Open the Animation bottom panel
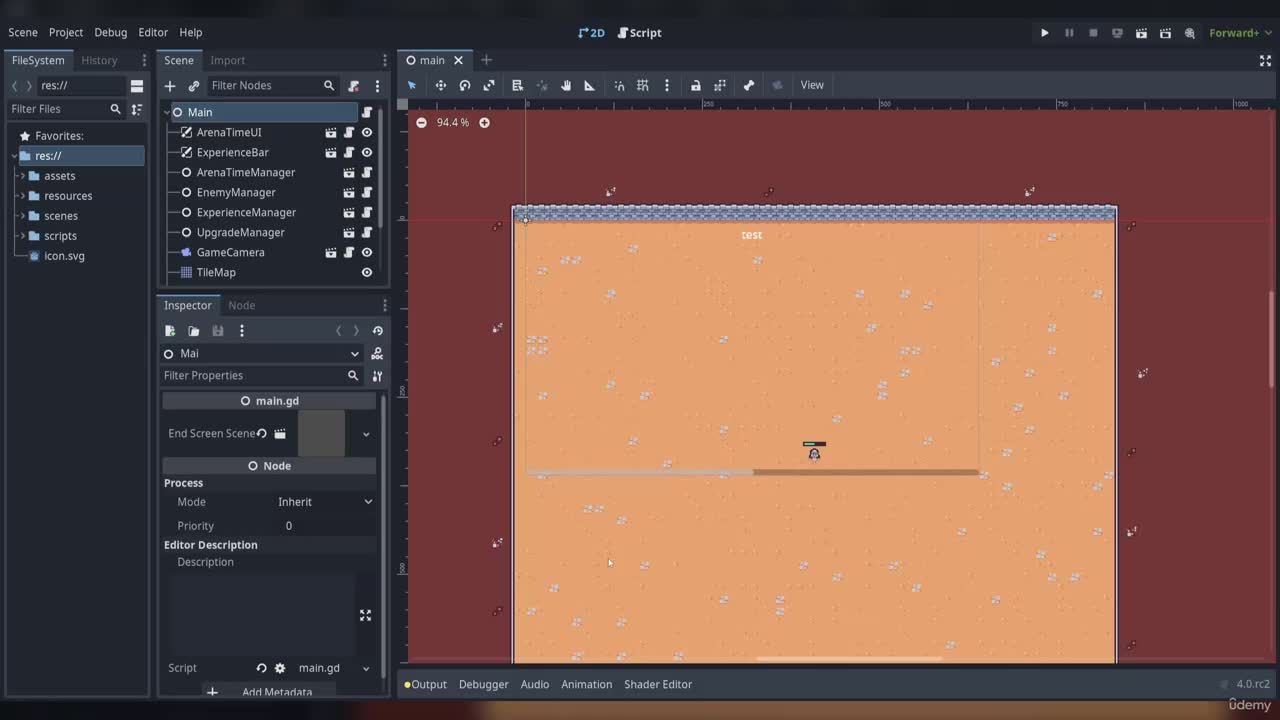 coord(586,684)
